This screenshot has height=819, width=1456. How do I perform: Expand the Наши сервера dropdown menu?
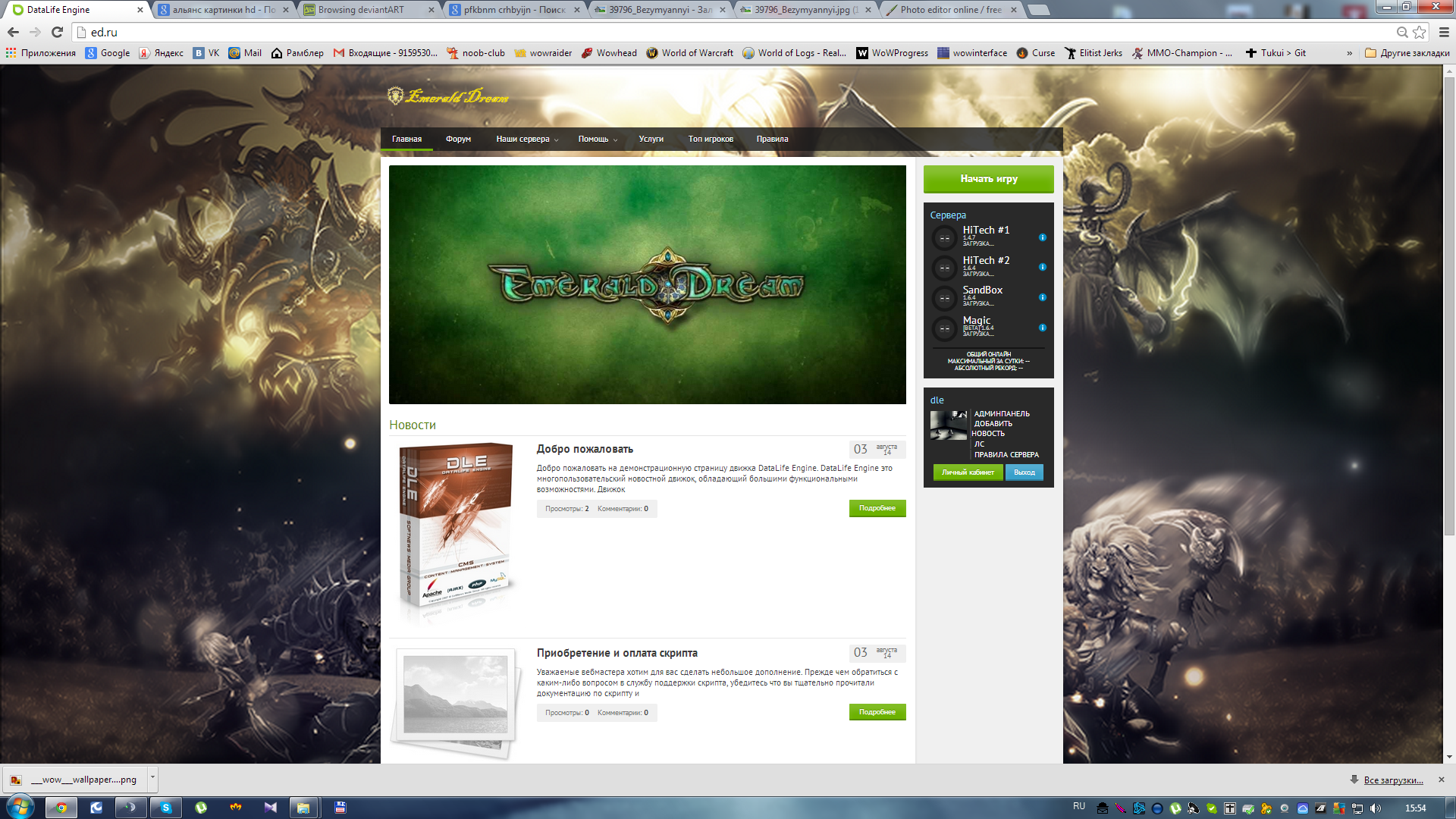pyautogui.click(x=527, y=139)
